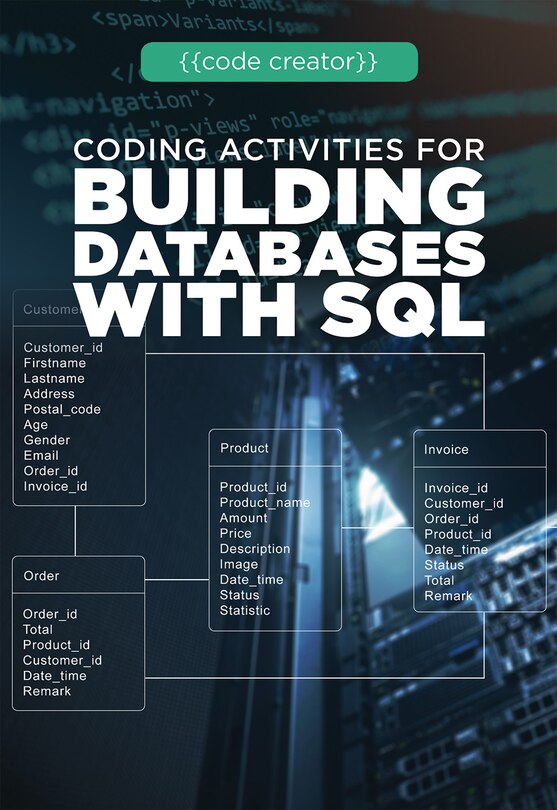This screenshot has width=557, height=810.
Task: Click "Total" in the Invoice table
Action: pyautogui.click(x=439, y=581)
